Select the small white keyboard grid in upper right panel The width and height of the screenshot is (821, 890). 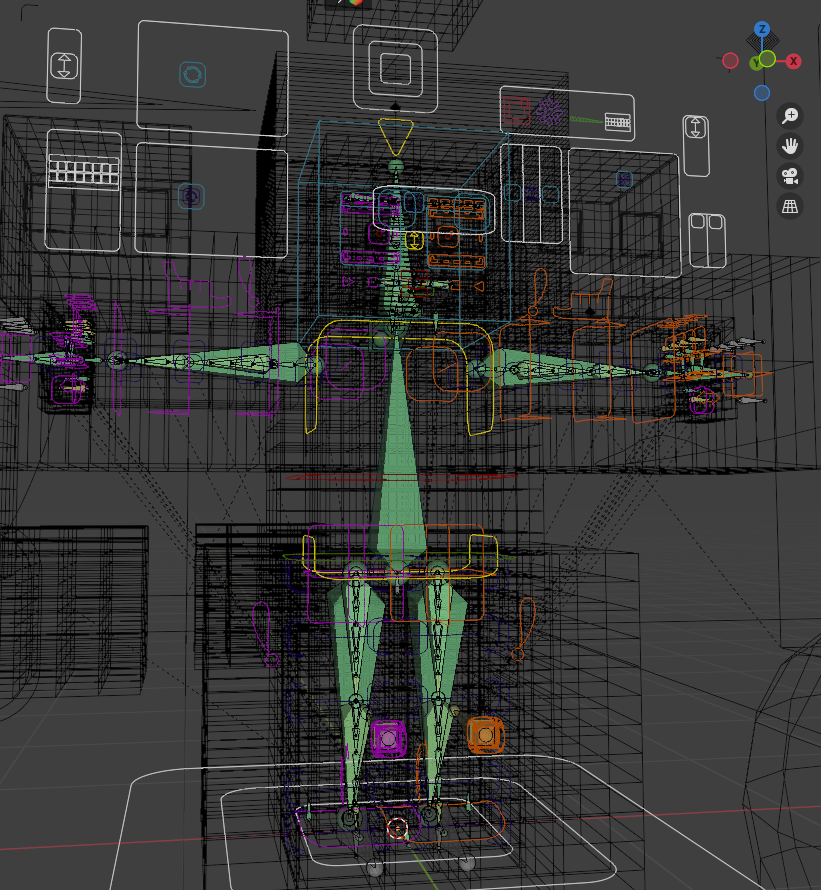click(618, 121)
